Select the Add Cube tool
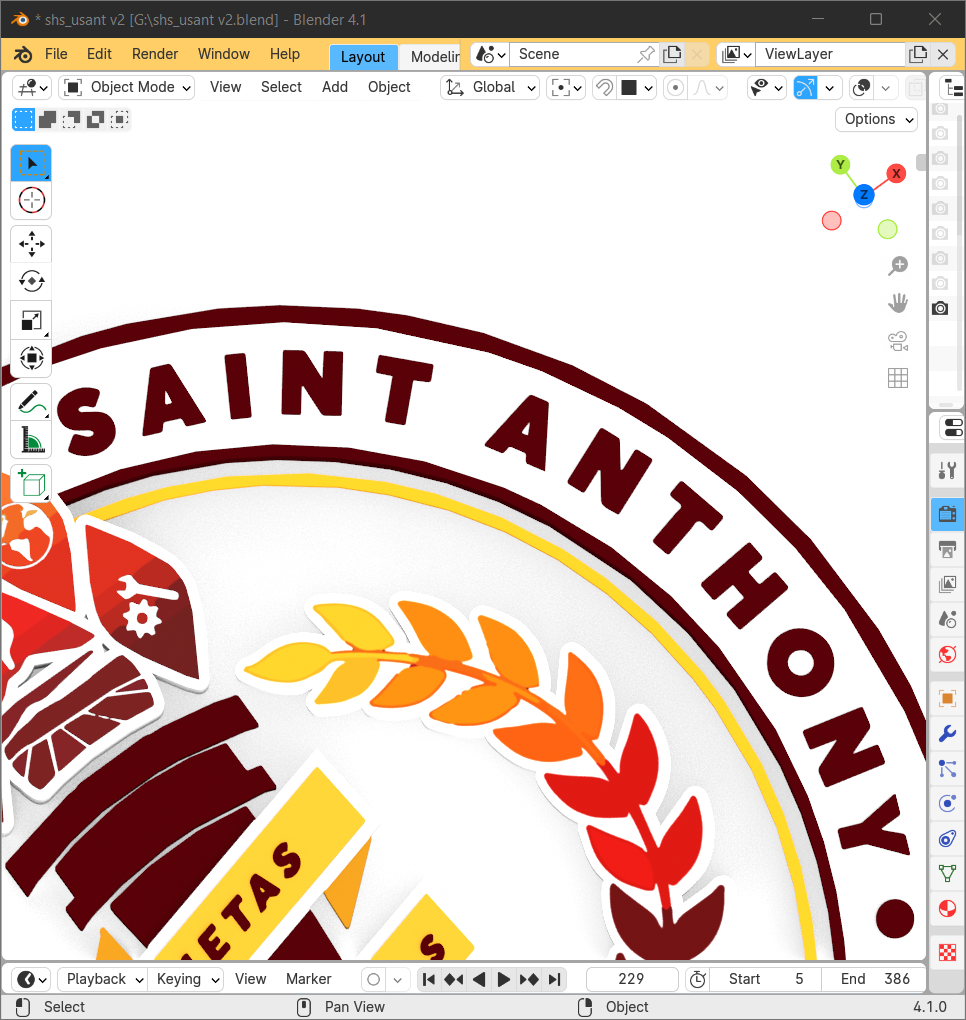Viewport: 966px width, 1020px height. click(31, 483)
